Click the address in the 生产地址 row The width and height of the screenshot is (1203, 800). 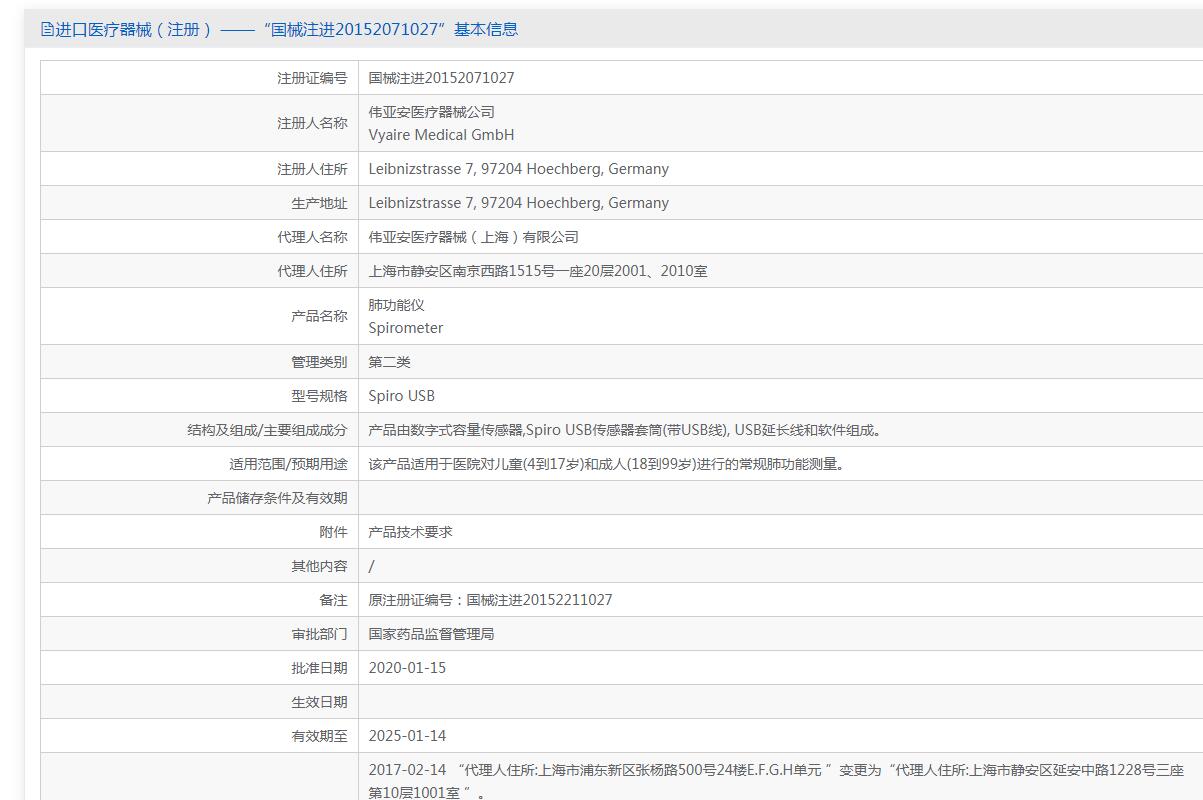point(518,203)
